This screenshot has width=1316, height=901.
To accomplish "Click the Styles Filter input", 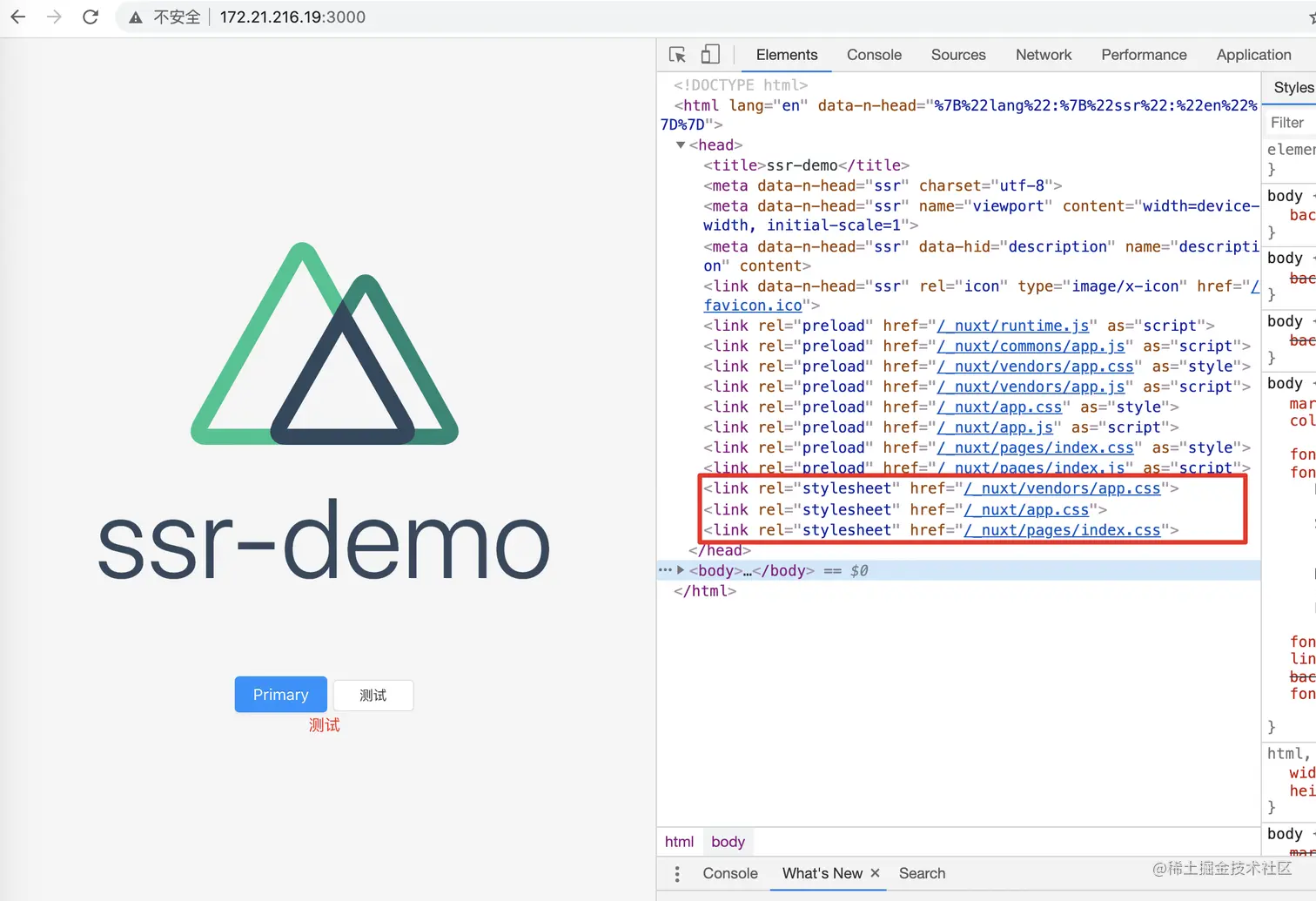I will pos(1292,123).
